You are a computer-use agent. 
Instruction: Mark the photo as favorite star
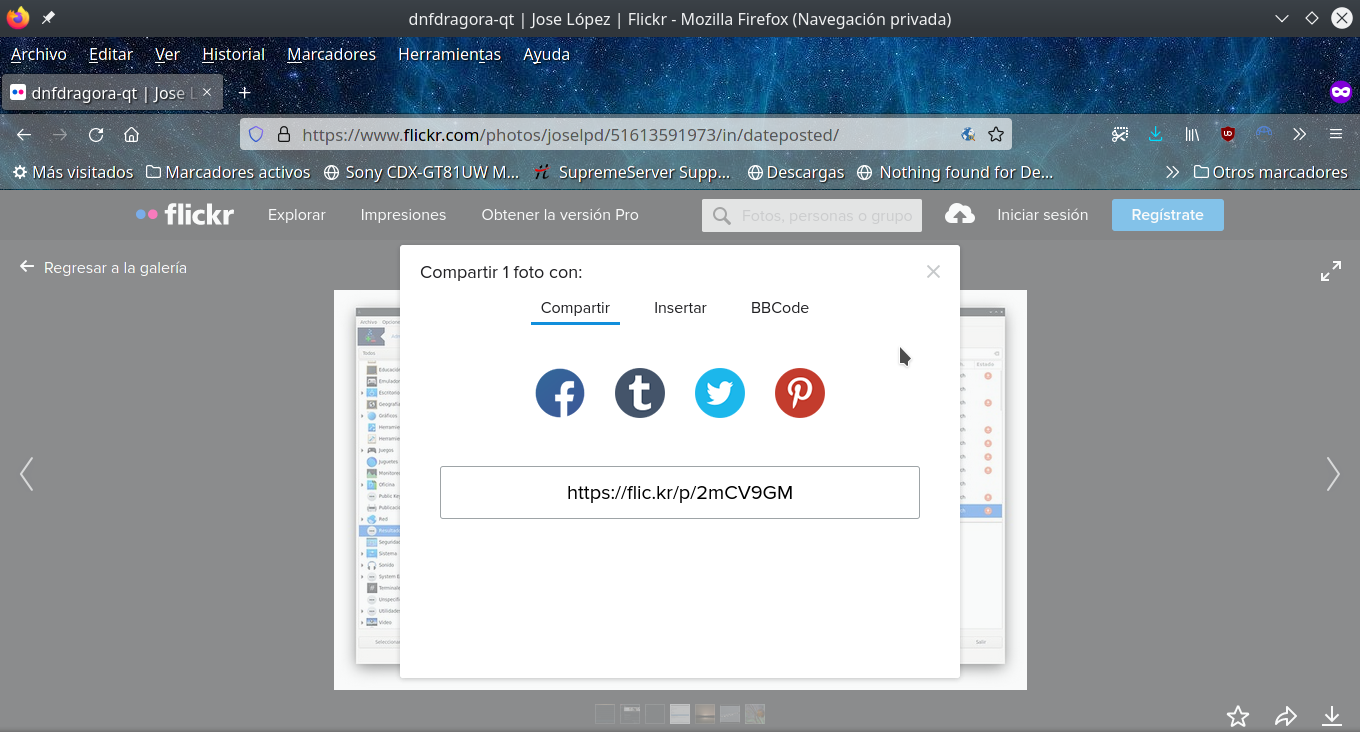[1238, 716]
